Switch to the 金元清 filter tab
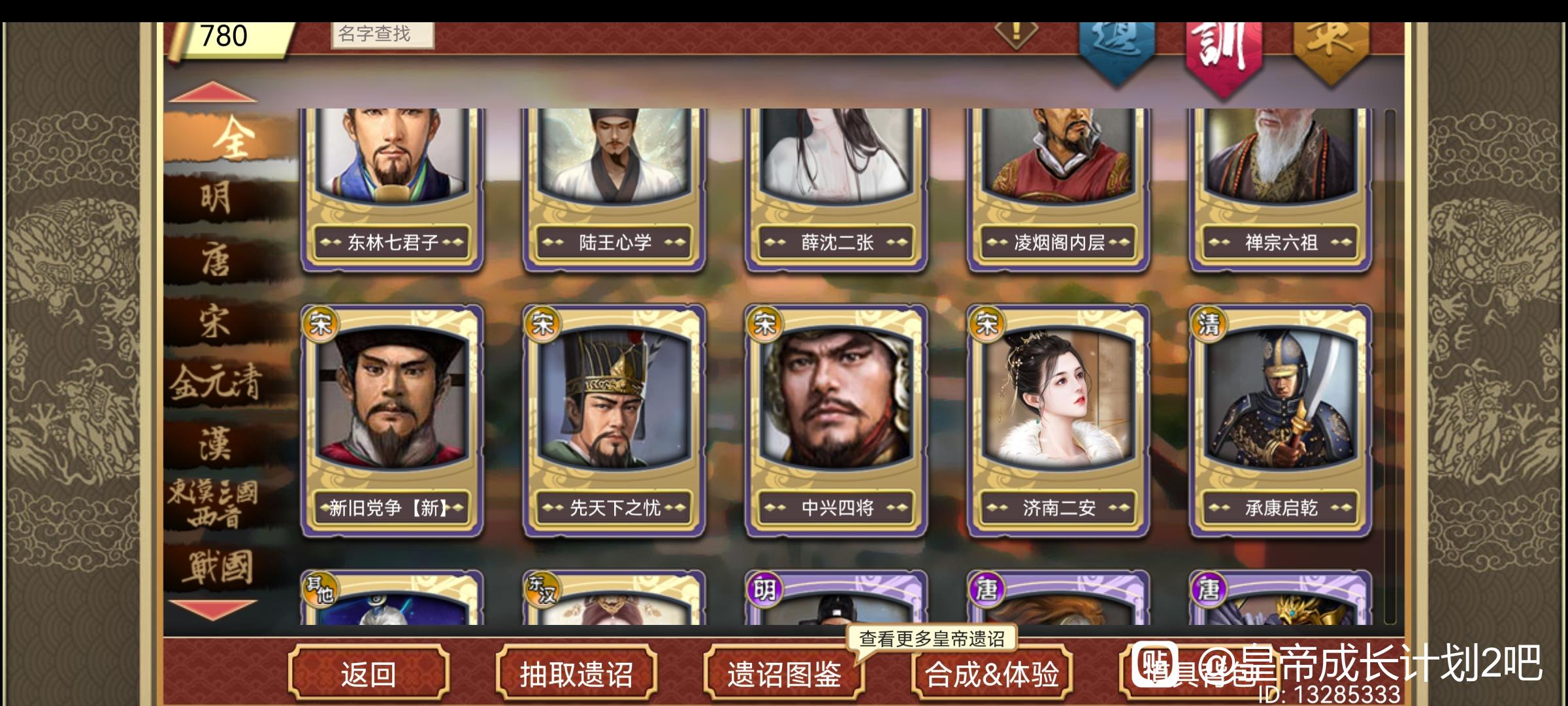Viewport: 1568px width, 706px height. 216,382
